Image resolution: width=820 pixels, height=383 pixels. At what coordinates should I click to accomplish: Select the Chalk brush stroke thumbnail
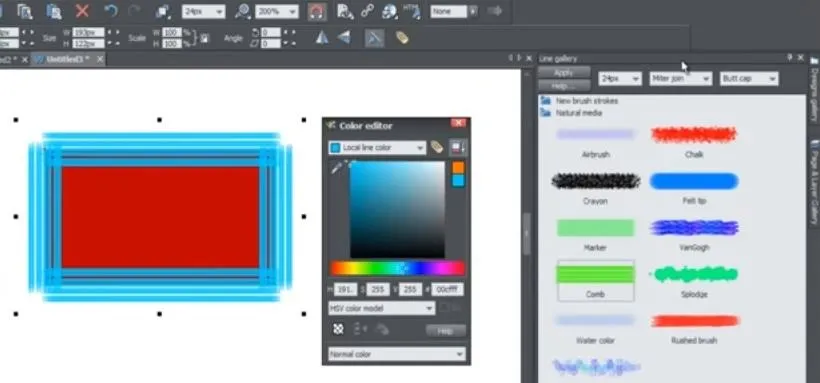click(694, 135)
